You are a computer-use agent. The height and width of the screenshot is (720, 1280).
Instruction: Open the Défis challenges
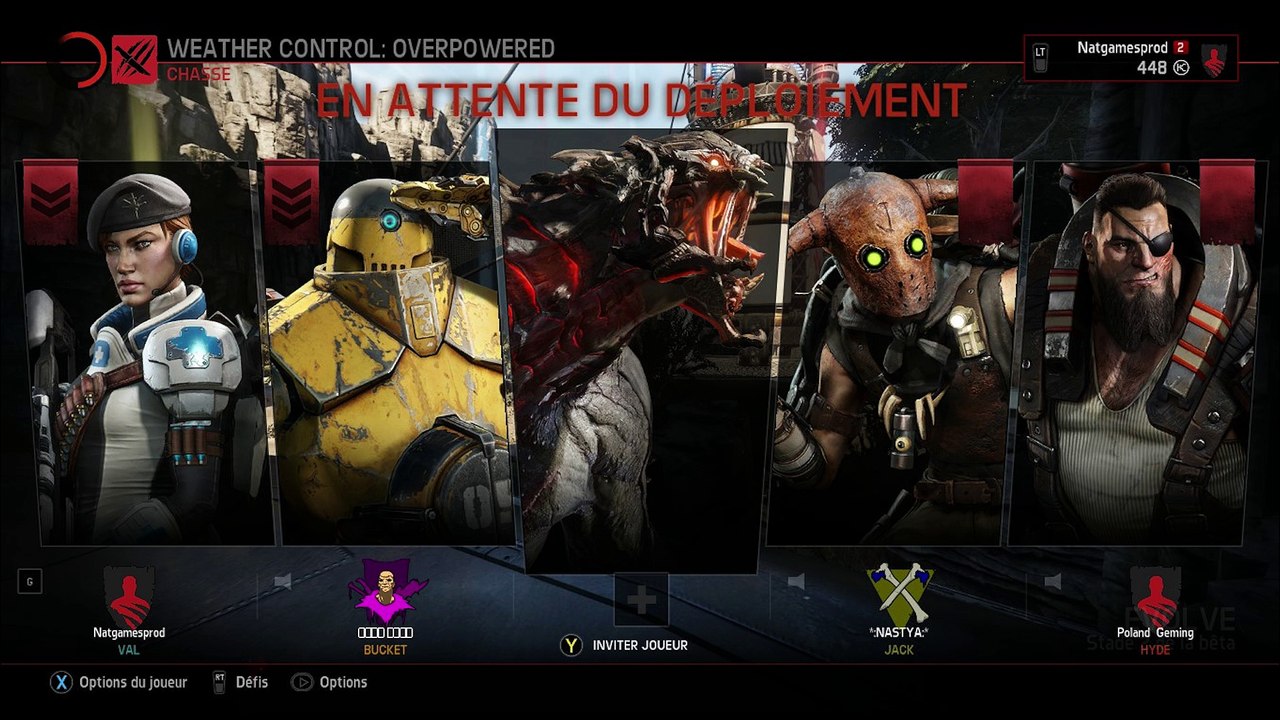point(252,682)
